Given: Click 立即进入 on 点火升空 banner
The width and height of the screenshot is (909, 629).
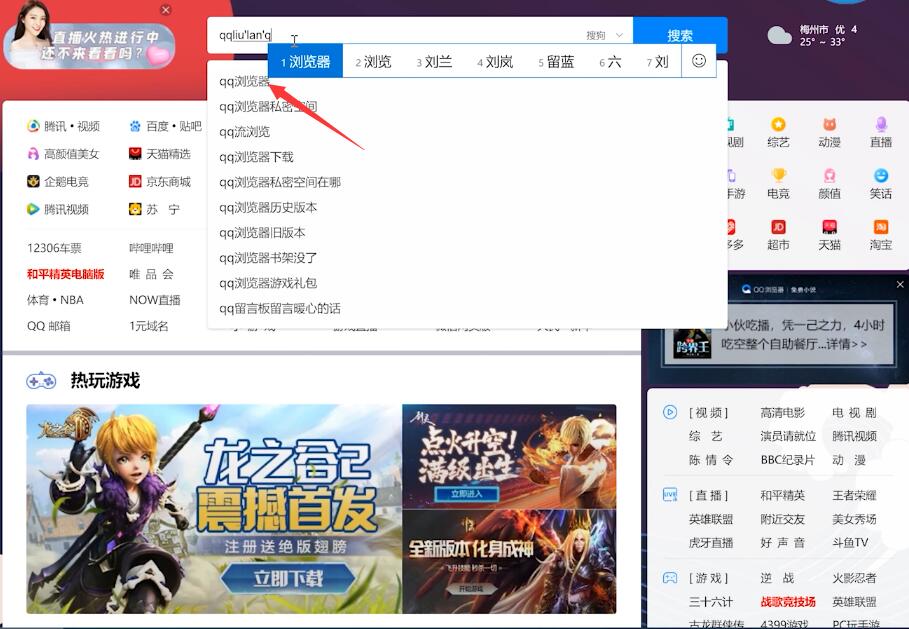Looking at the screenshot, I should click(x=467, y=494).
